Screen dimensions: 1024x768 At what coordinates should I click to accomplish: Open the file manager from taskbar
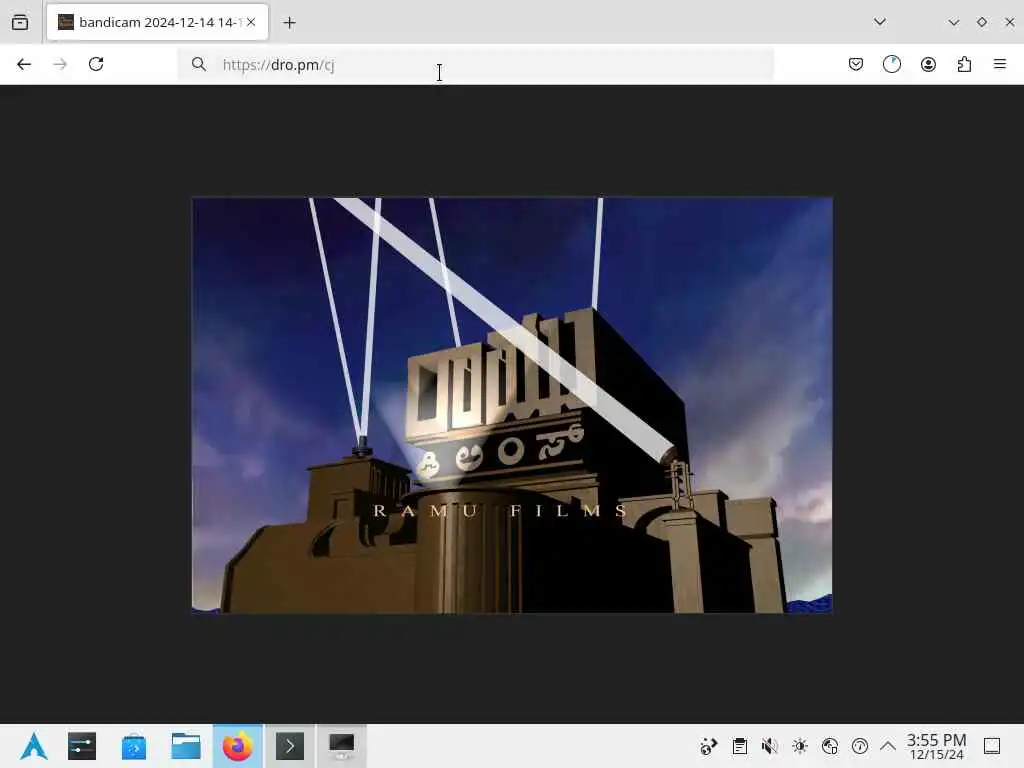186,746
